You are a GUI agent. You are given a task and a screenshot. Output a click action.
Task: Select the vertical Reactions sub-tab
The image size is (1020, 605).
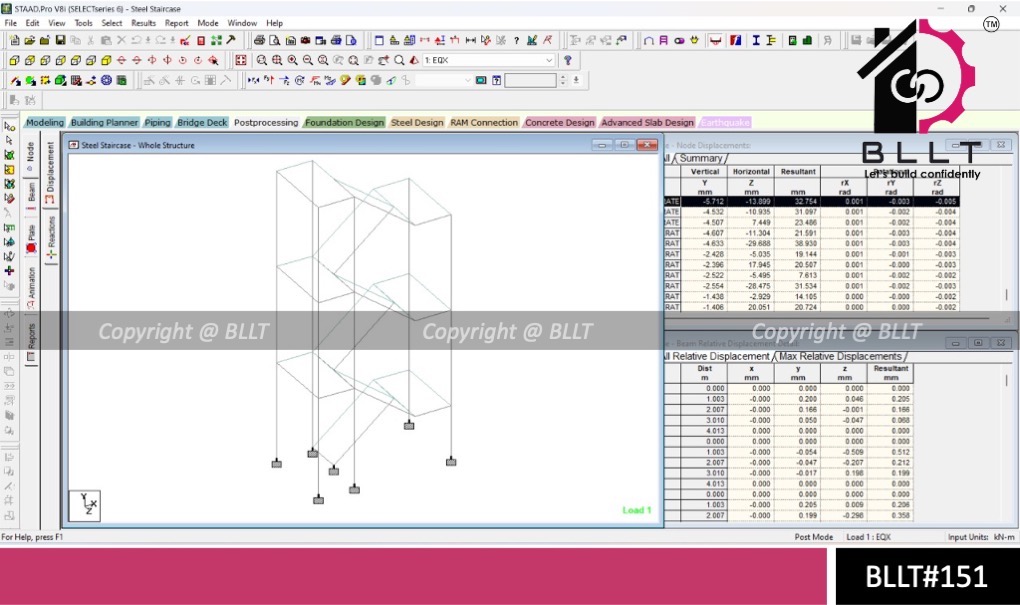coord(50,237)
